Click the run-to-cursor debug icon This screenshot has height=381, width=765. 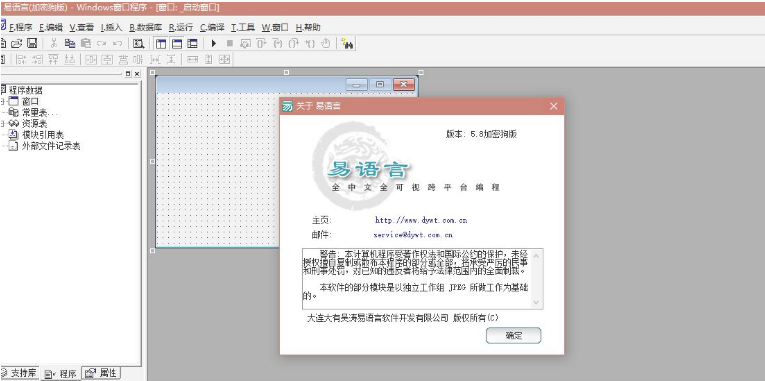coord(309,43)
